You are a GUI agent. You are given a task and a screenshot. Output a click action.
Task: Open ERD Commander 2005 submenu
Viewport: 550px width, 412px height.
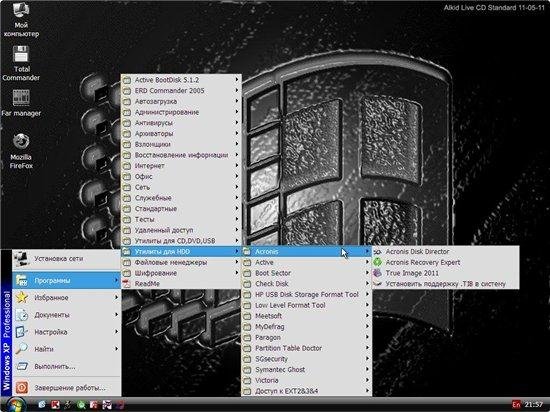tap(181, 90)
